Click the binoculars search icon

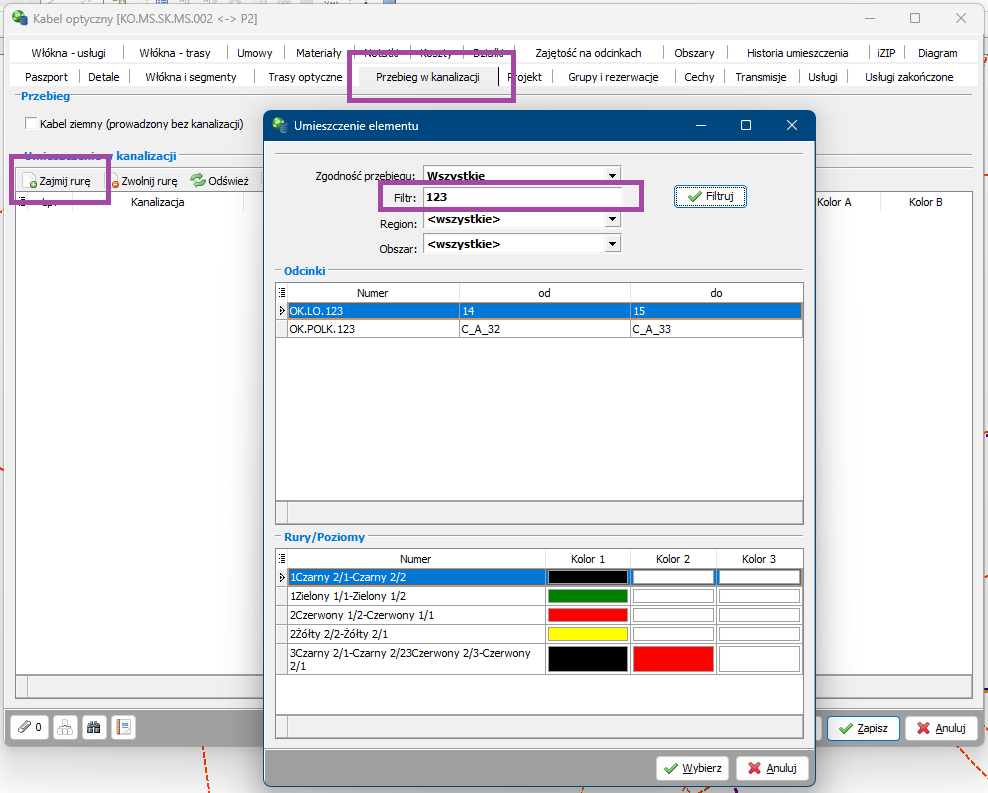pos(94,728)
